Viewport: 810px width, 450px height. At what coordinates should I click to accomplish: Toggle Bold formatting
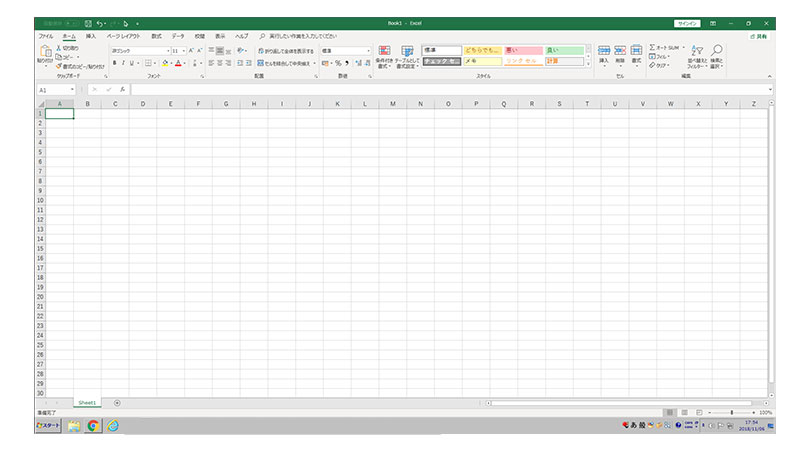click(x=115, y=63)
